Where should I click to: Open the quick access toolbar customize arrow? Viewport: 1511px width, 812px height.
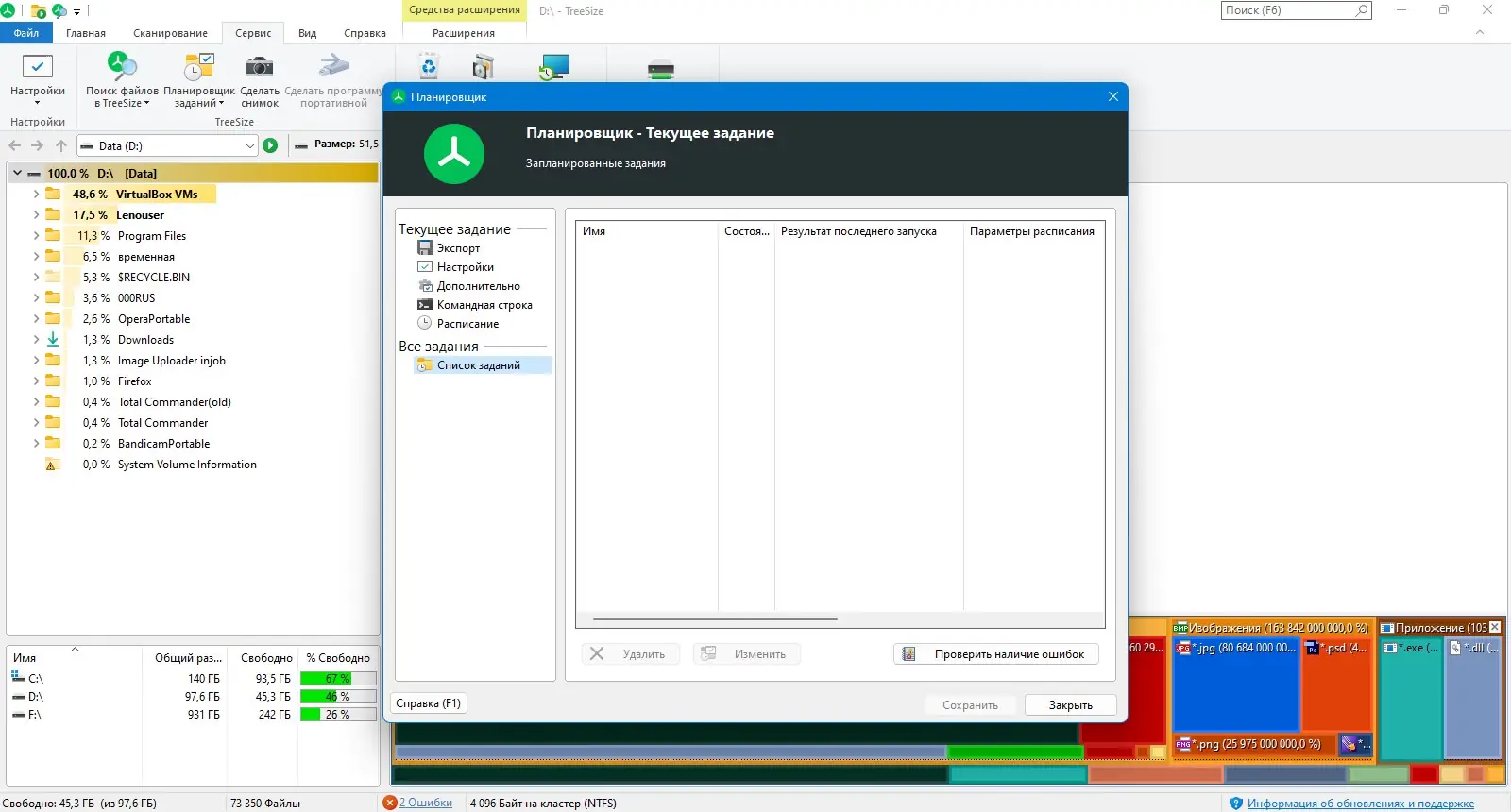pos(77,12)
